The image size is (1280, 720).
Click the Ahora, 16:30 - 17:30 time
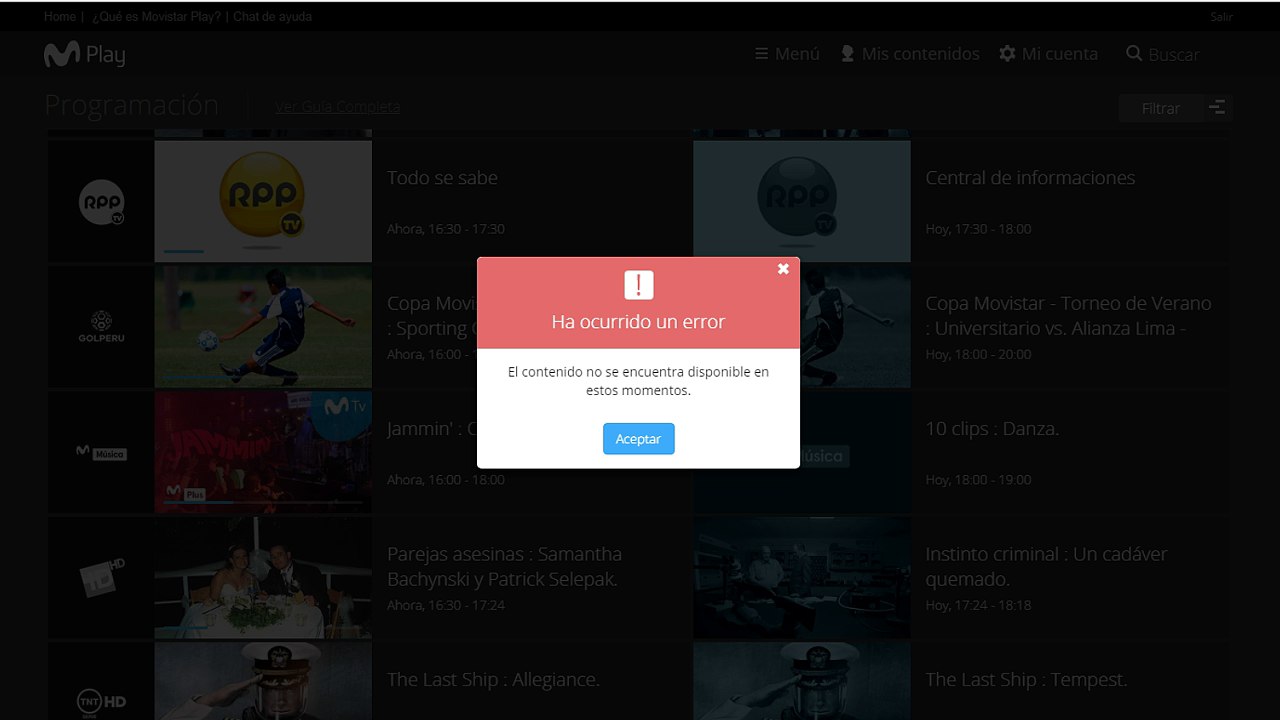pos(446,229)
